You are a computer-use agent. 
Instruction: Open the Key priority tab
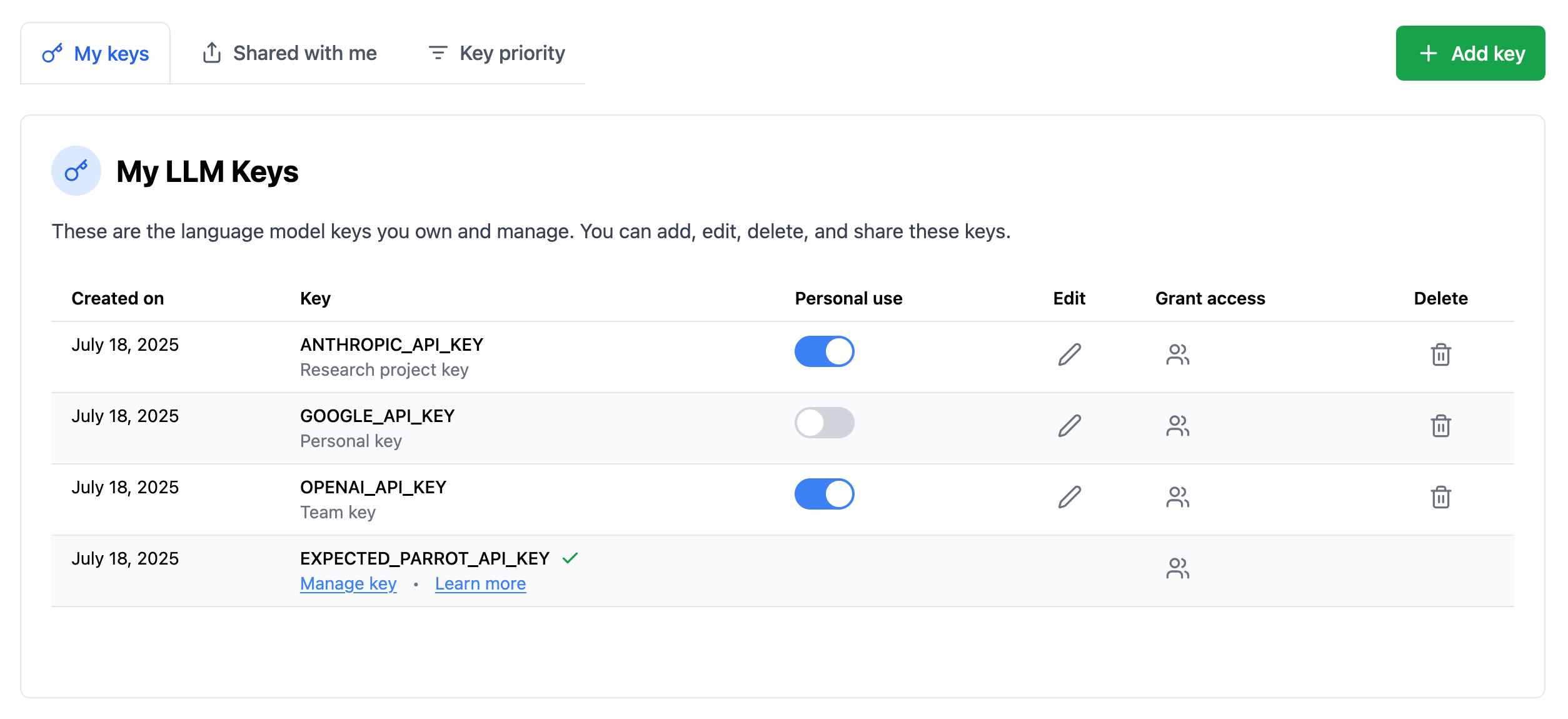pyautogui.click(x=496, y=53)
